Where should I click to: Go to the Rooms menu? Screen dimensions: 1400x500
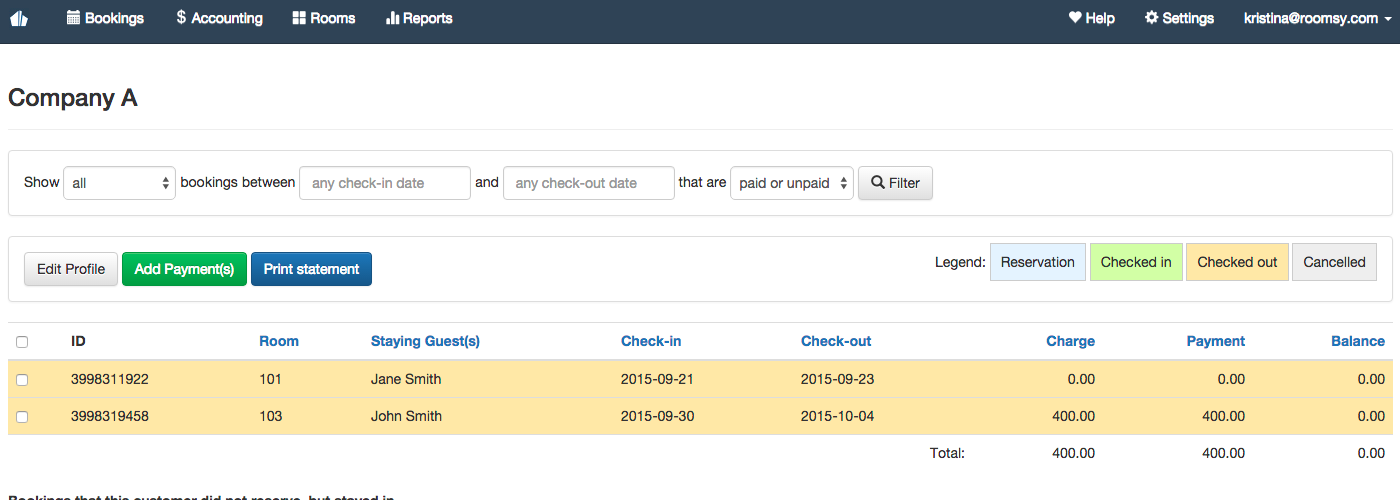tap(324, 18)
